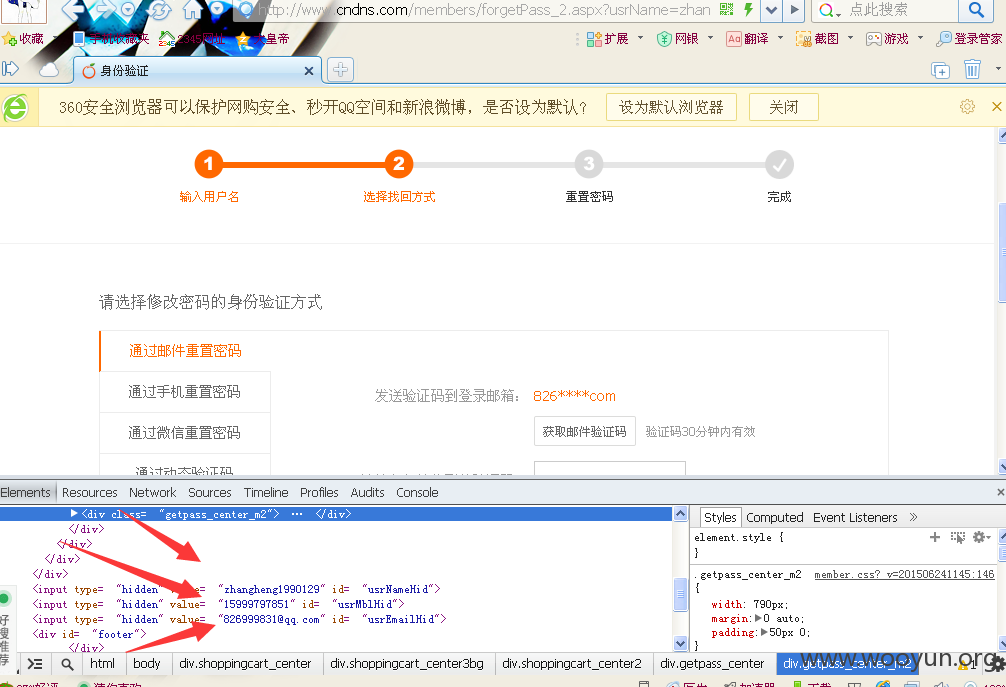The height and width of the screenshot is (687, 1006).
Task: Close the 身份验证 tab
Action: 309,71
